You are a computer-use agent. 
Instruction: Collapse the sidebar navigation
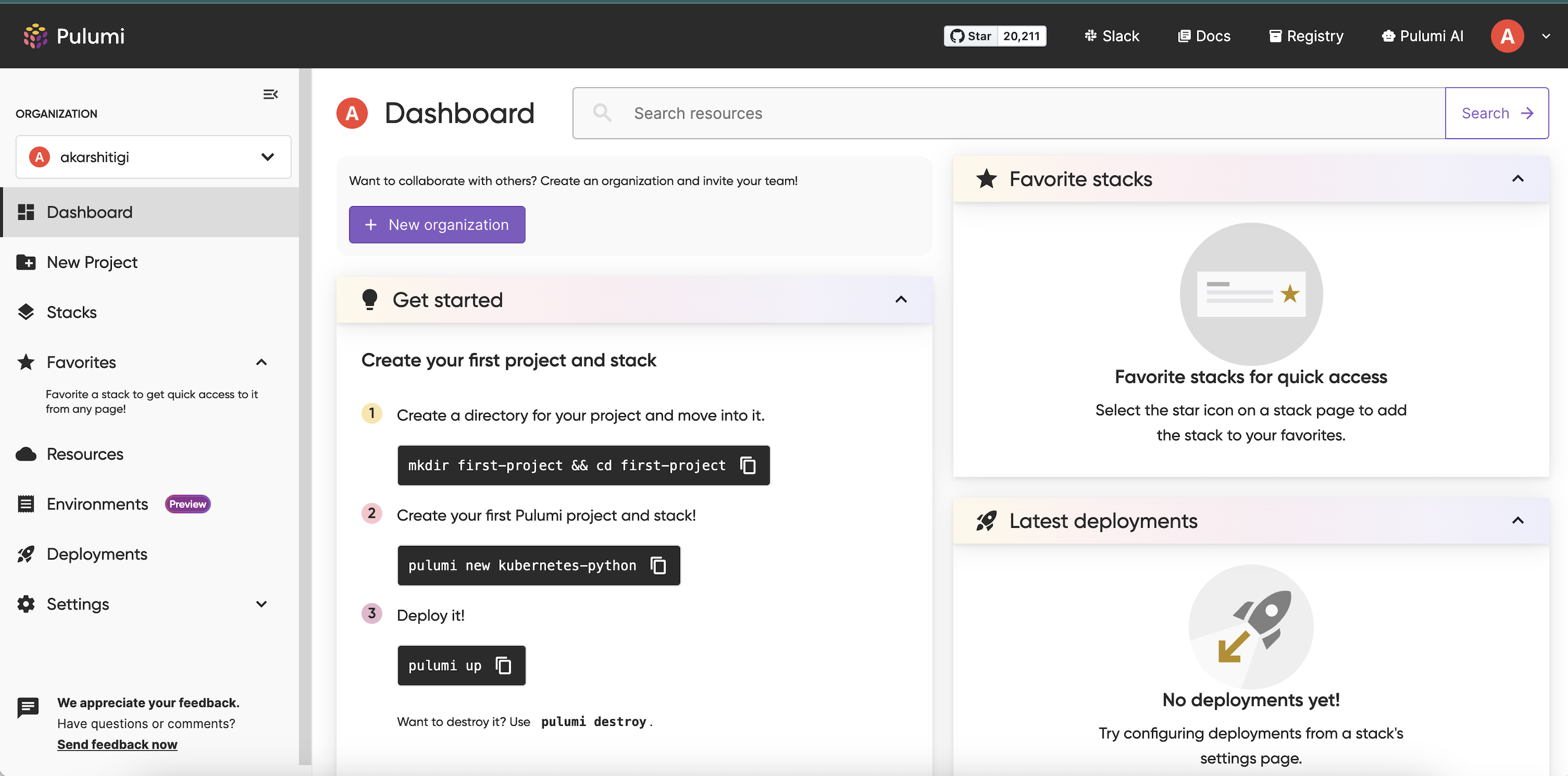[271, 94]
